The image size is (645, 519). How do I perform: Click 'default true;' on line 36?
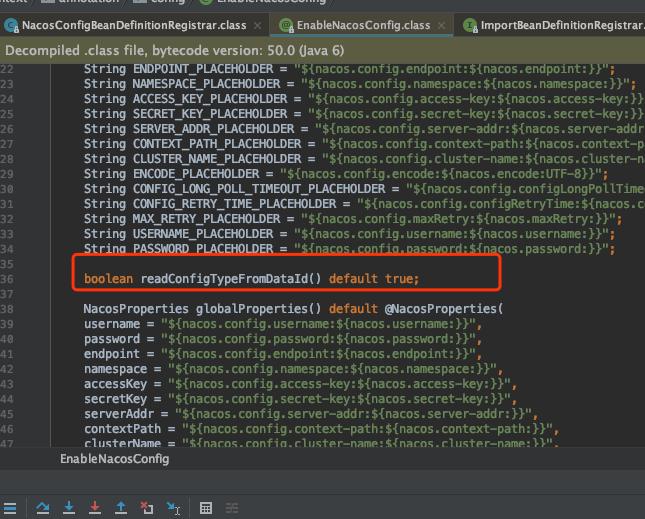(374, 279)
